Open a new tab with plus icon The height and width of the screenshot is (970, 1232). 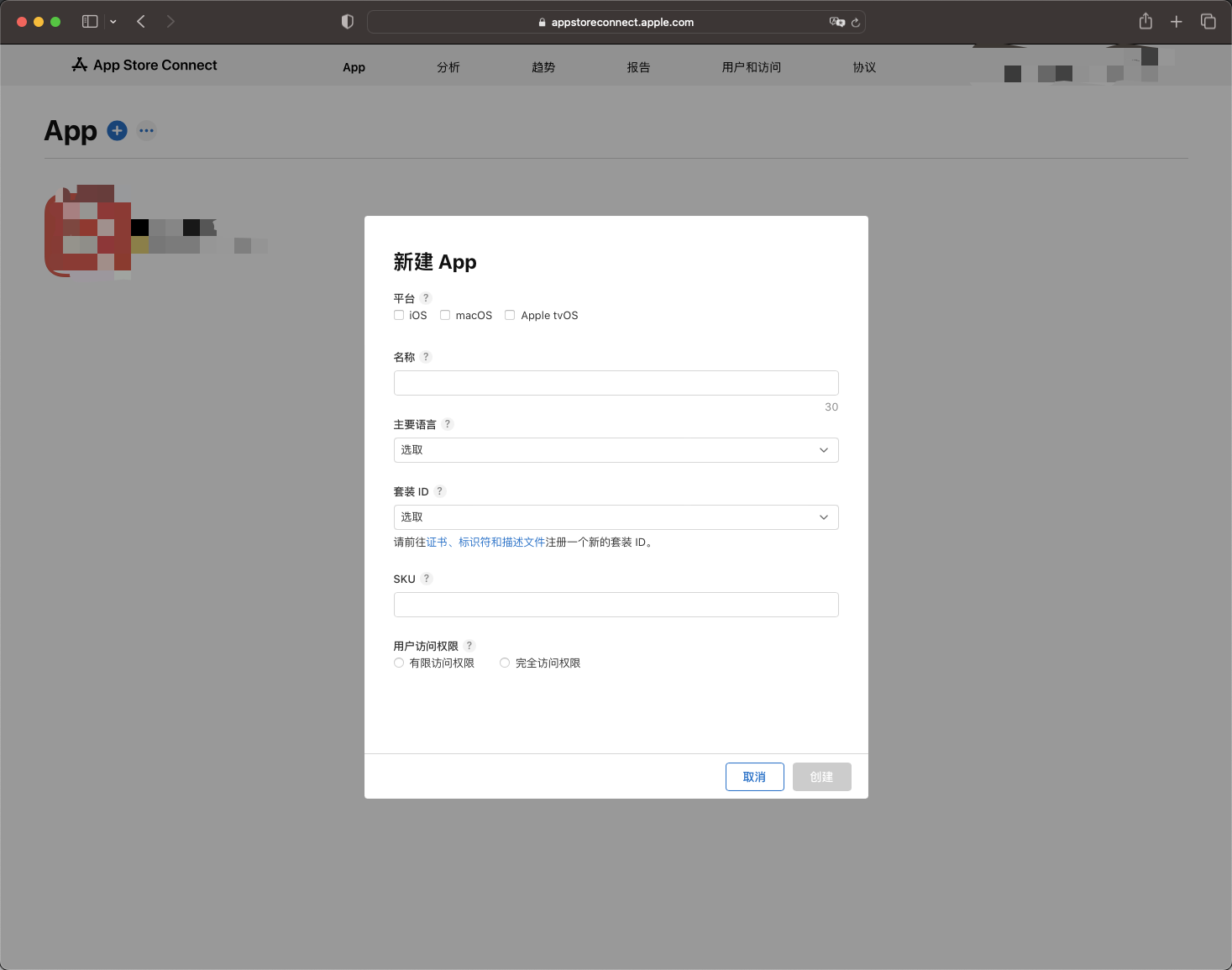point(1177,22)
